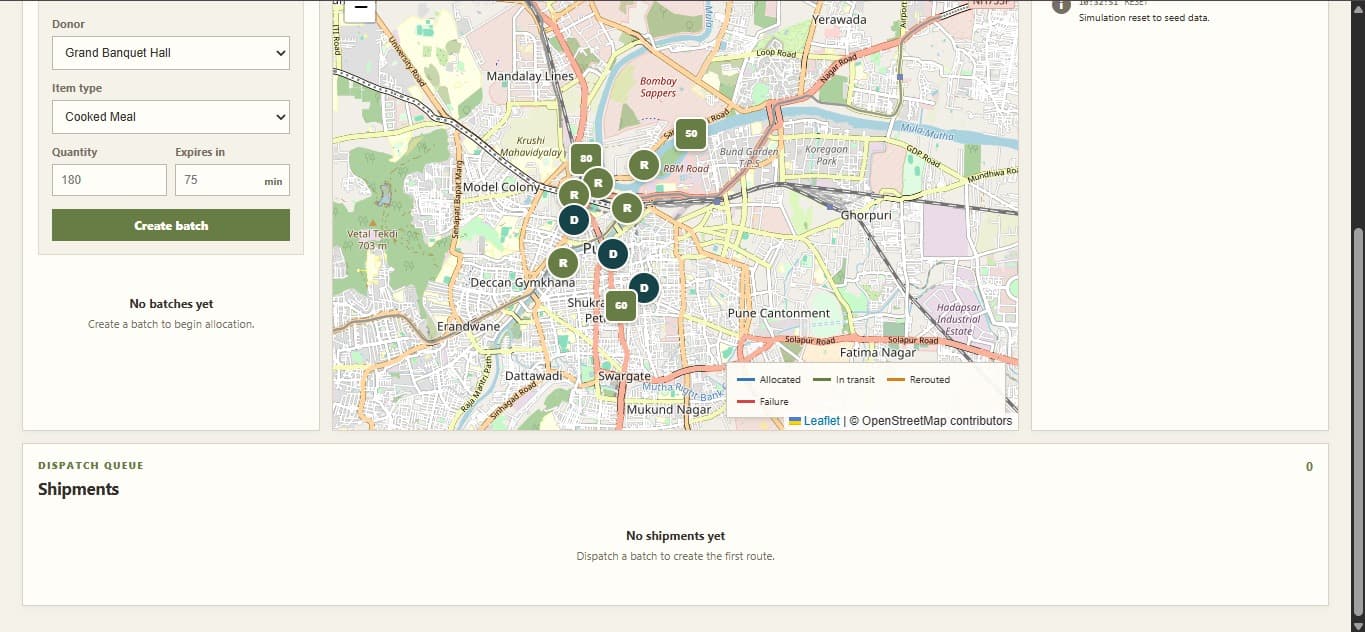Select the R marker overlapping the 80 marker
This screenshot has width=1365, height=632.
(x=598, y=182)
